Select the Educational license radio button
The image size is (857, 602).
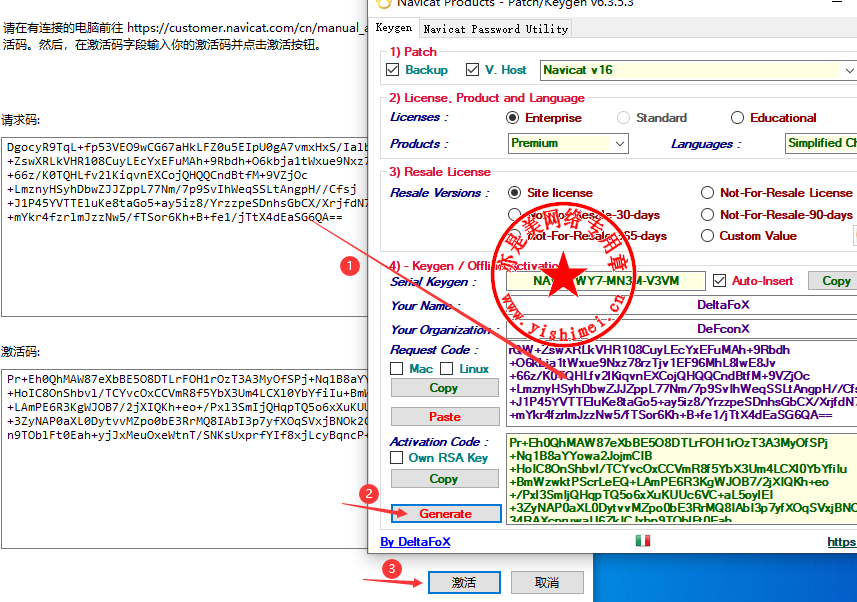point(737,118)
